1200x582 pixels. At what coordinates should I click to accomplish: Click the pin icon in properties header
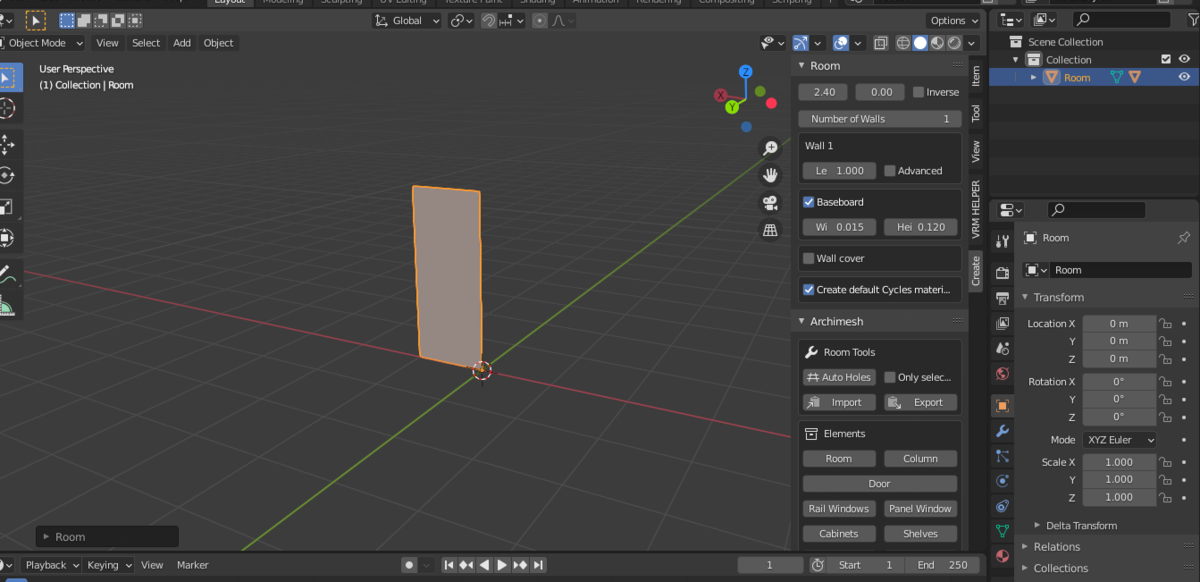coord(1184,238)
